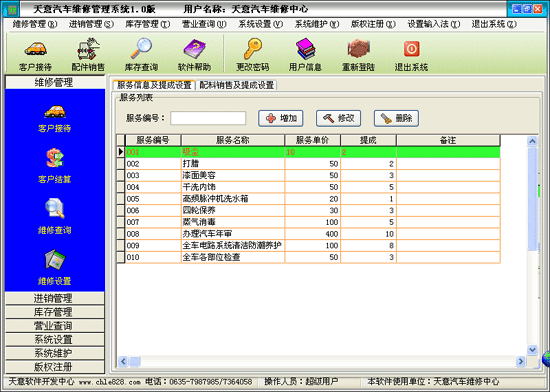Click horizontal scrollbar left arrow

tap(123, 361)
